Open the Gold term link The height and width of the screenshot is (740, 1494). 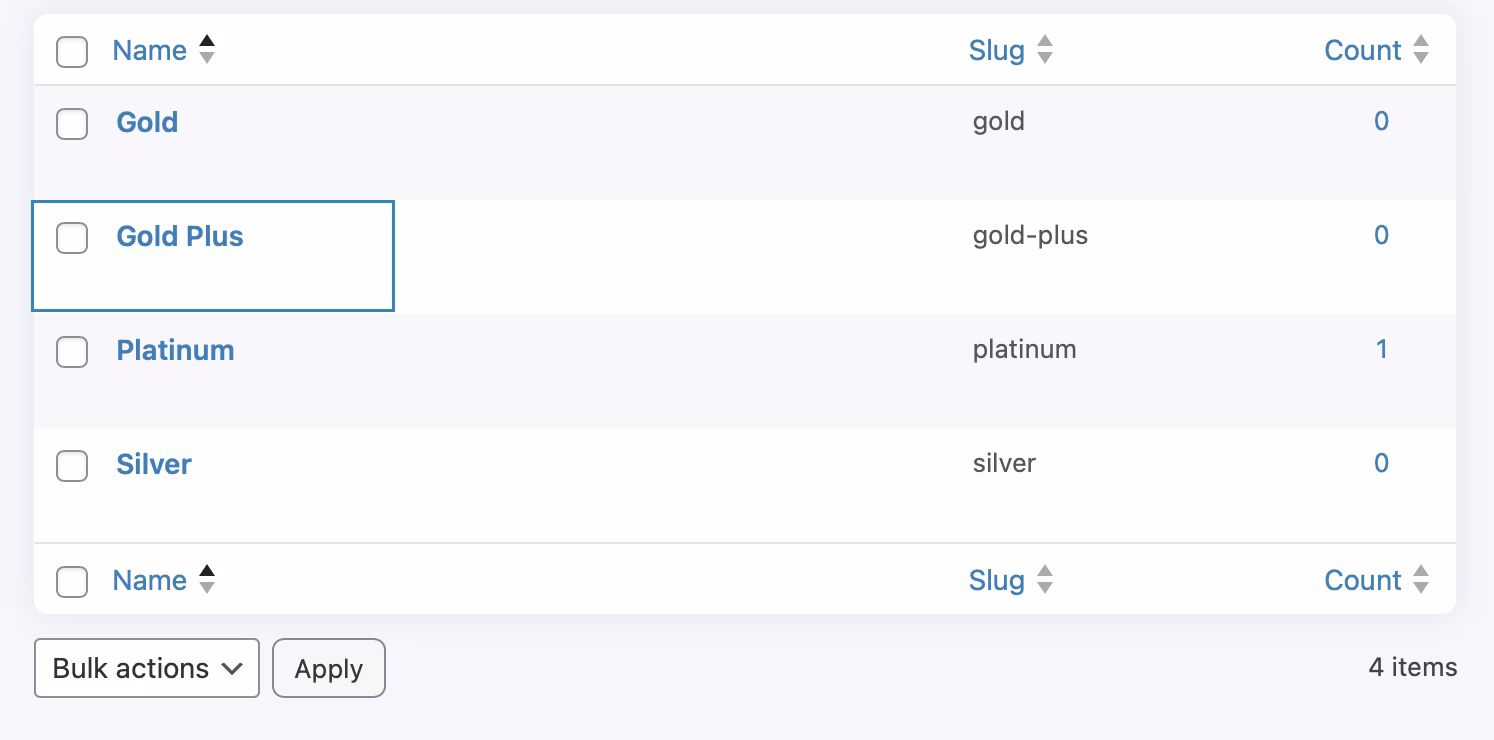(x=147, y=122)
